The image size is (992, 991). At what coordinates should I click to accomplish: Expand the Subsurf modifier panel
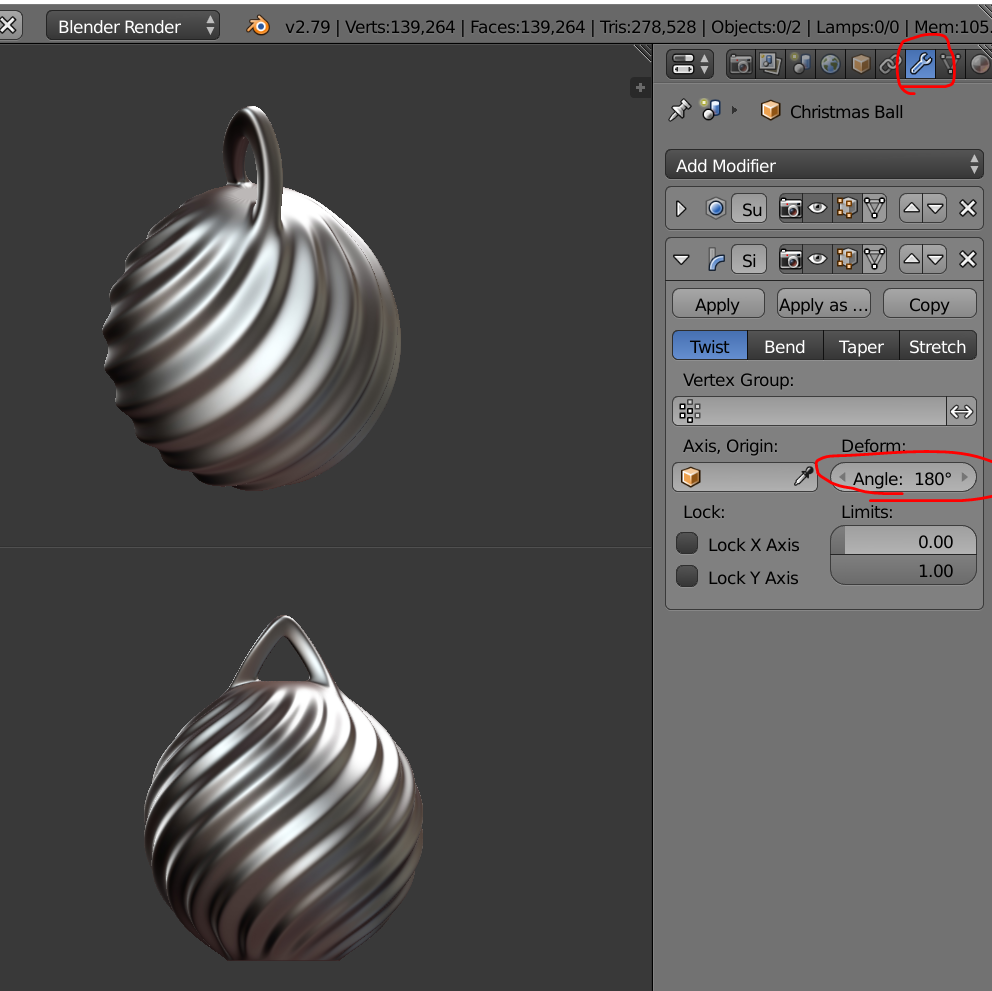(681, 208)
